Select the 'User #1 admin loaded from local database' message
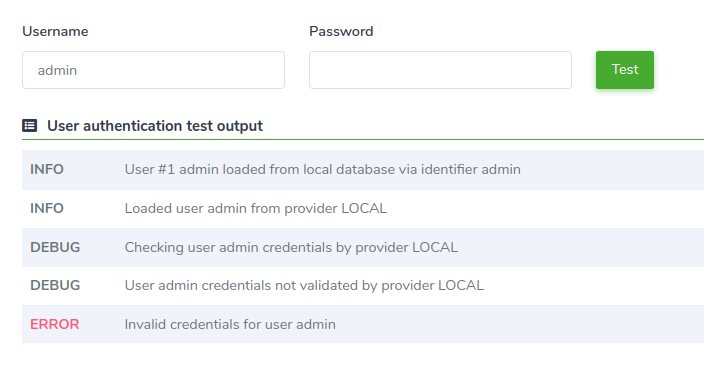The image size is (723, 377). [323, 170]
